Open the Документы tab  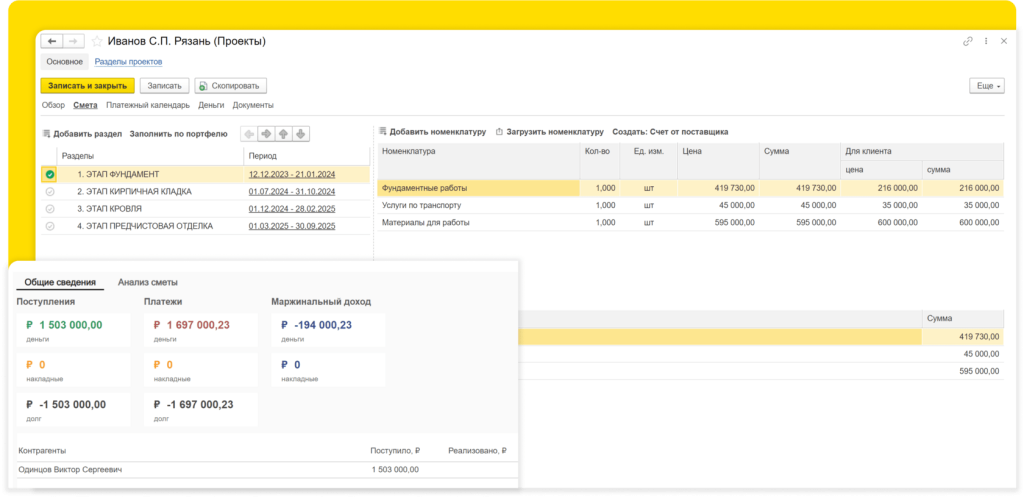pos(253,105)
